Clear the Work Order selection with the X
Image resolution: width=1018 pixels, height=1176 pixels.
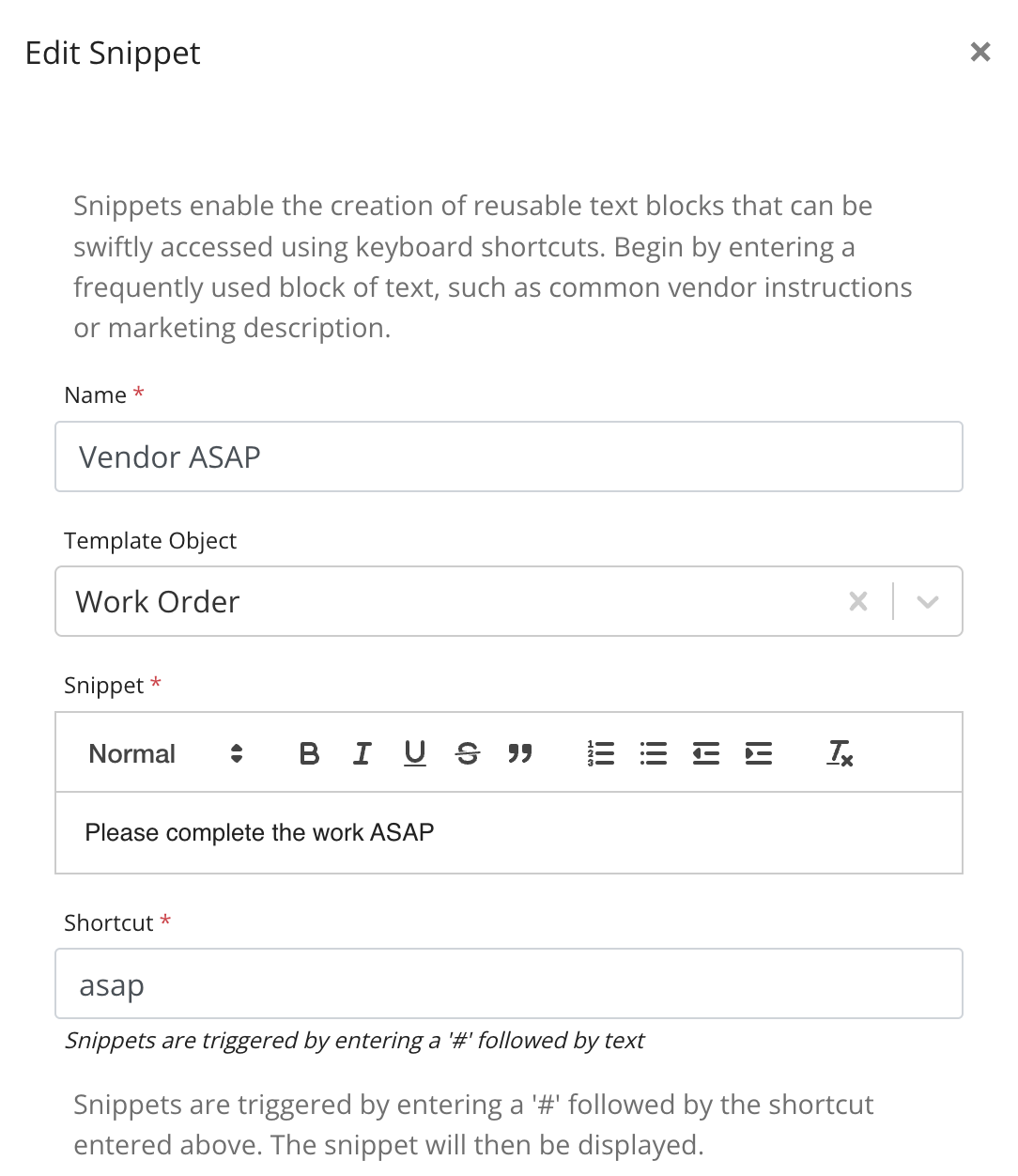tap(857, 601)
